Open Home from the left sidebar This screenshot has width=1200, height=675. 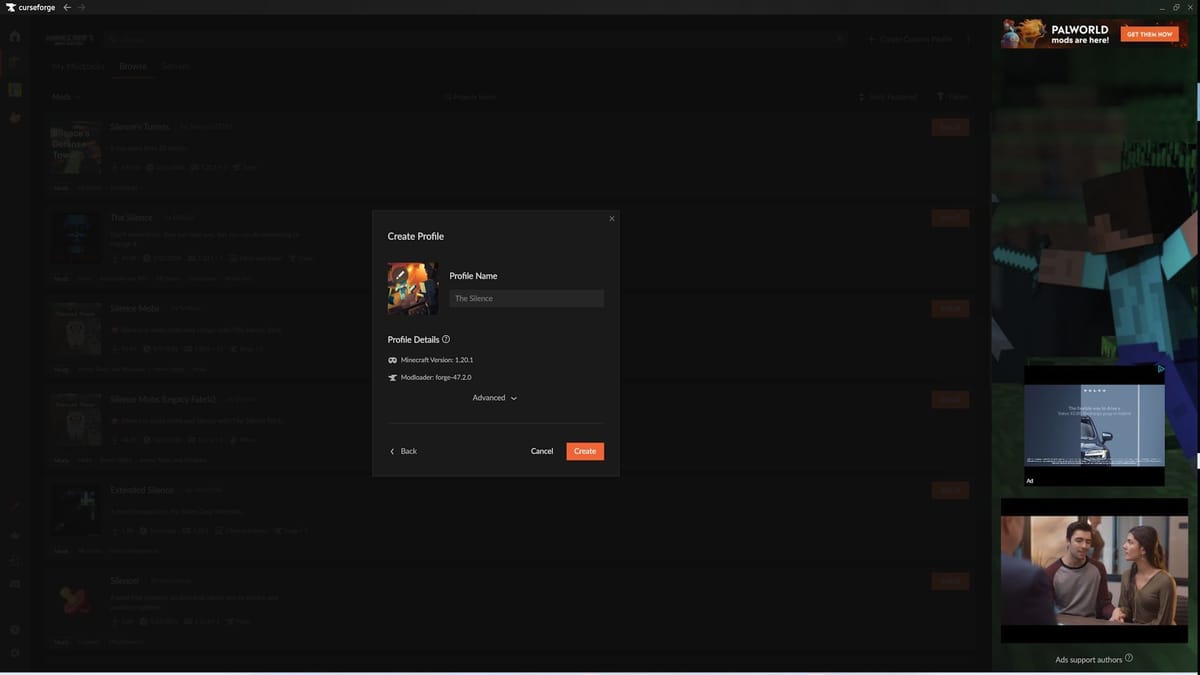point(15,37)
